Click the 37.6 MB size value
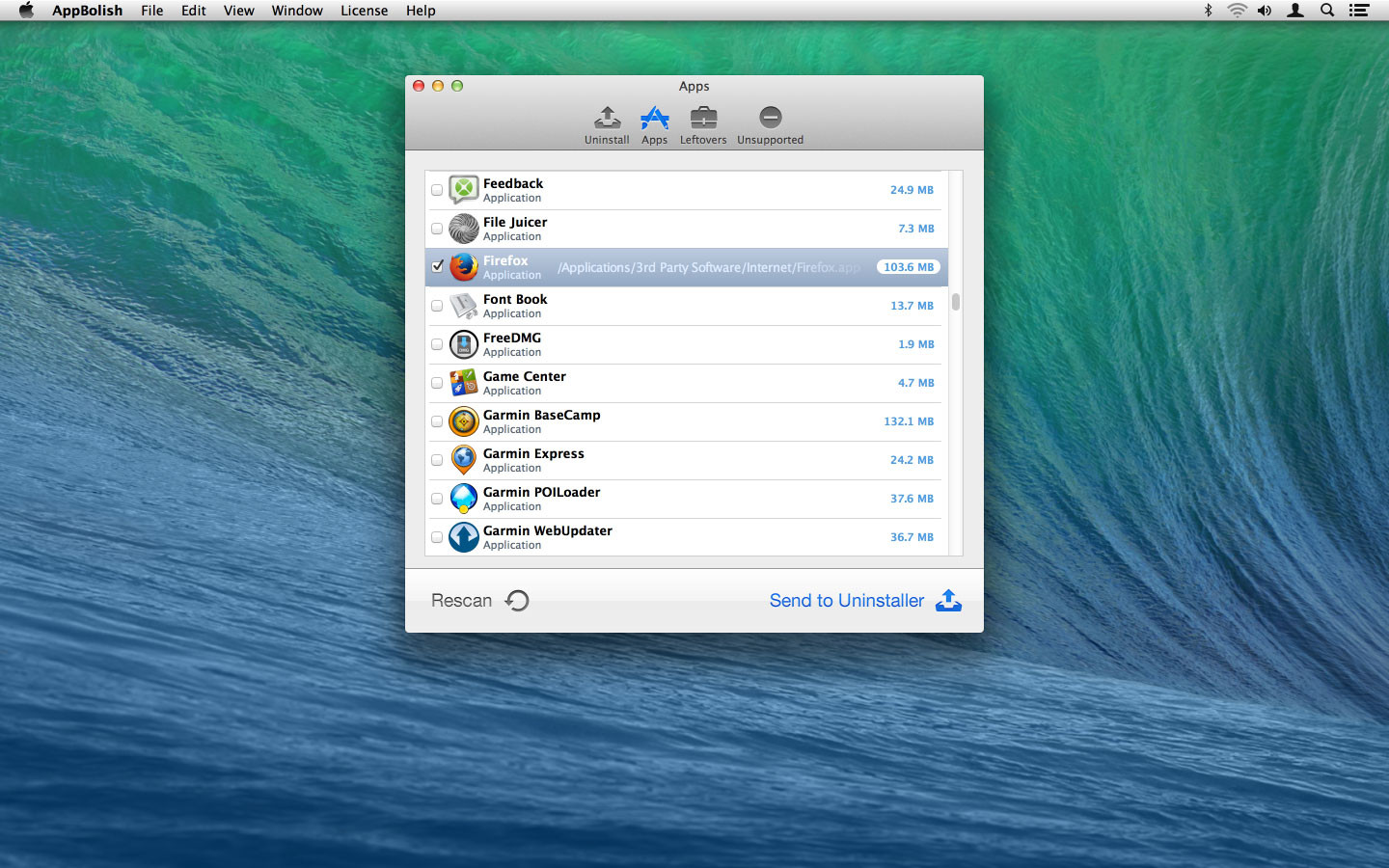1389x868 pixels. pyautogui.click(x=912, y=499)
